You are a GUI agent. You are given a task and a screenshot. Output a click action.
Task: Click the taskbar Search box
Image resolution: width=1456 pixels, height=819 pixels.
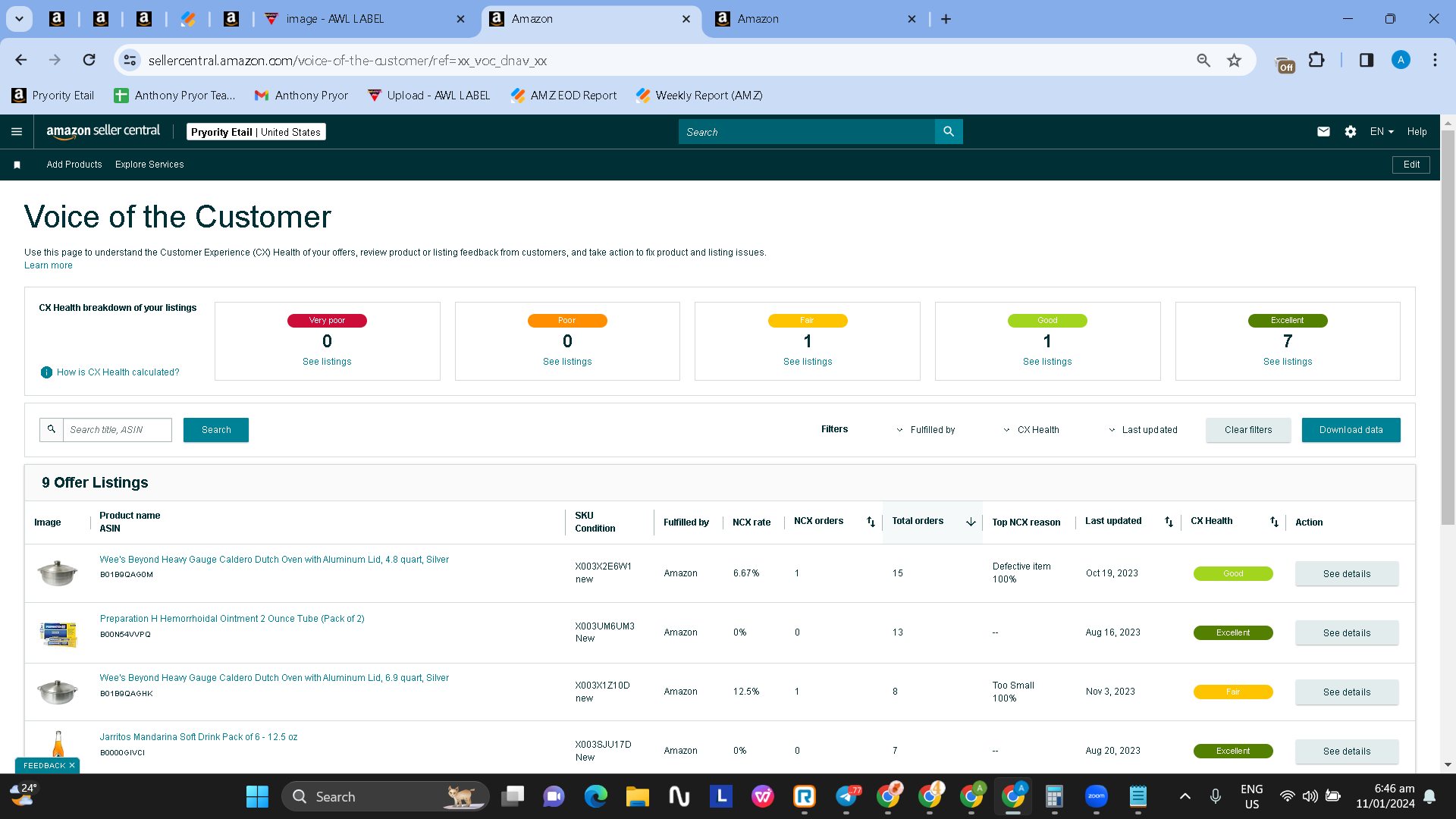pos(385,796)
